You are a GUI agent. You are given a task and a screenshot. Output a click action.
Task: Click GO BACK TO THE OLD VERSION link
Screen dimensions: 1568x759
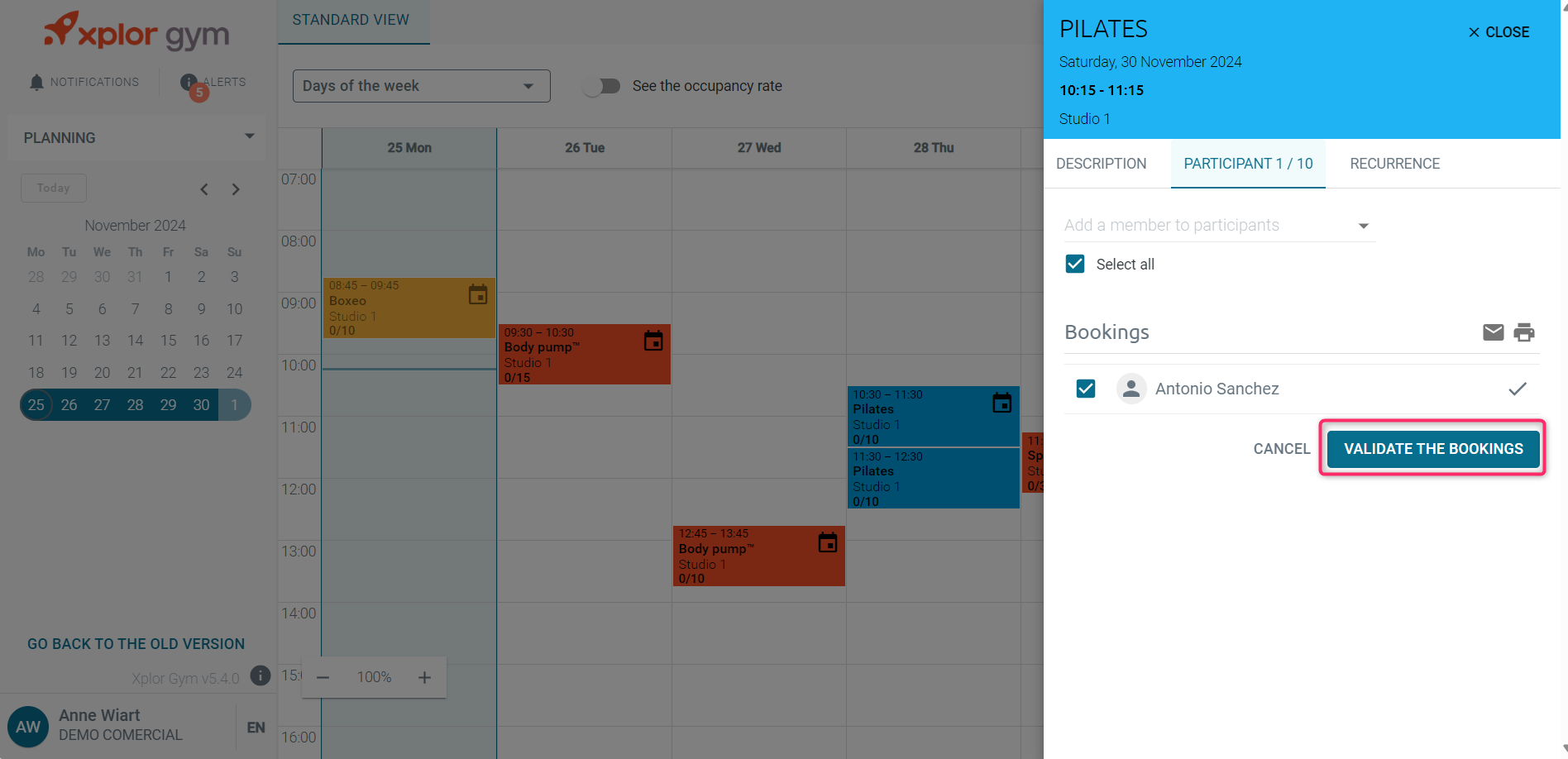tap(136, 644)
